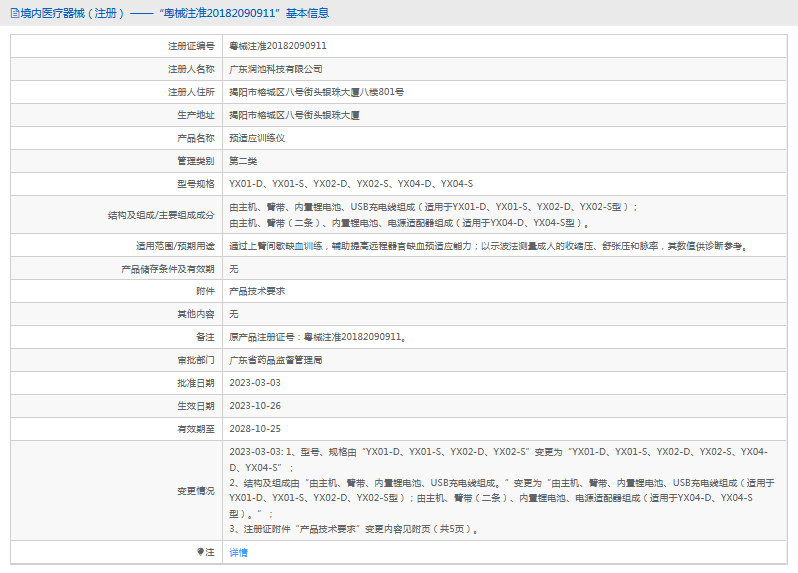
Task: Select production address 揭阳市榕城区八号街头银珠大厦 in 生产地址 row
Action: click(294, 115)
